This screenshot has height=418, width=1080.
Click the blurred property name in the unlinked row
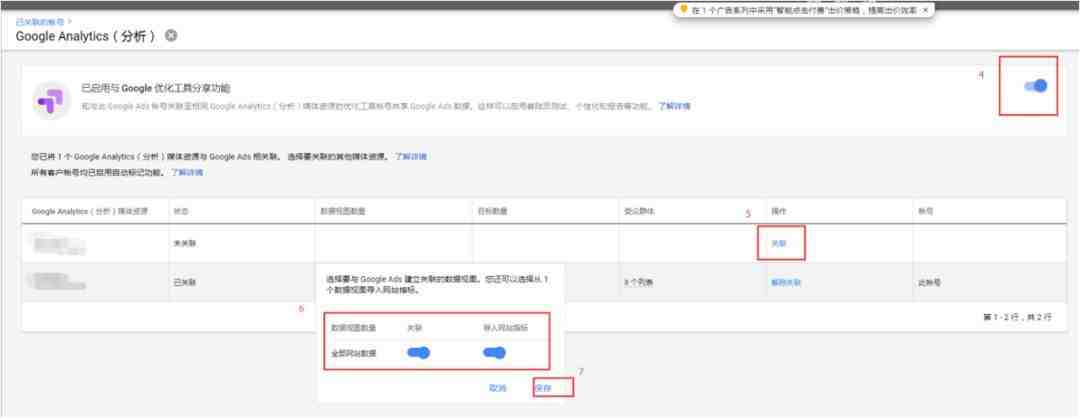[x=58, y=244]
